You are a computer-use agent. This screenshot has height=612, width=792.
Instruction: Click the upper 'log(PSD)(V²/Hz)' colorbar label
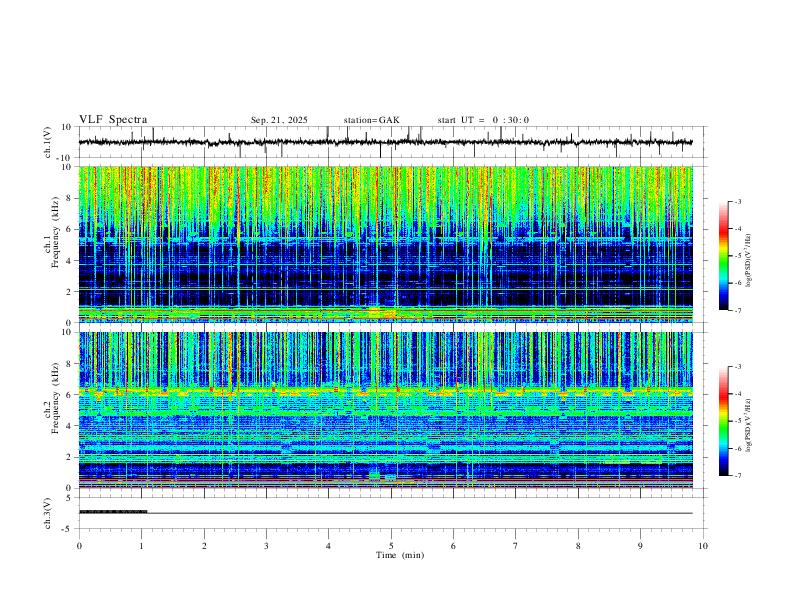coord(749,261)
